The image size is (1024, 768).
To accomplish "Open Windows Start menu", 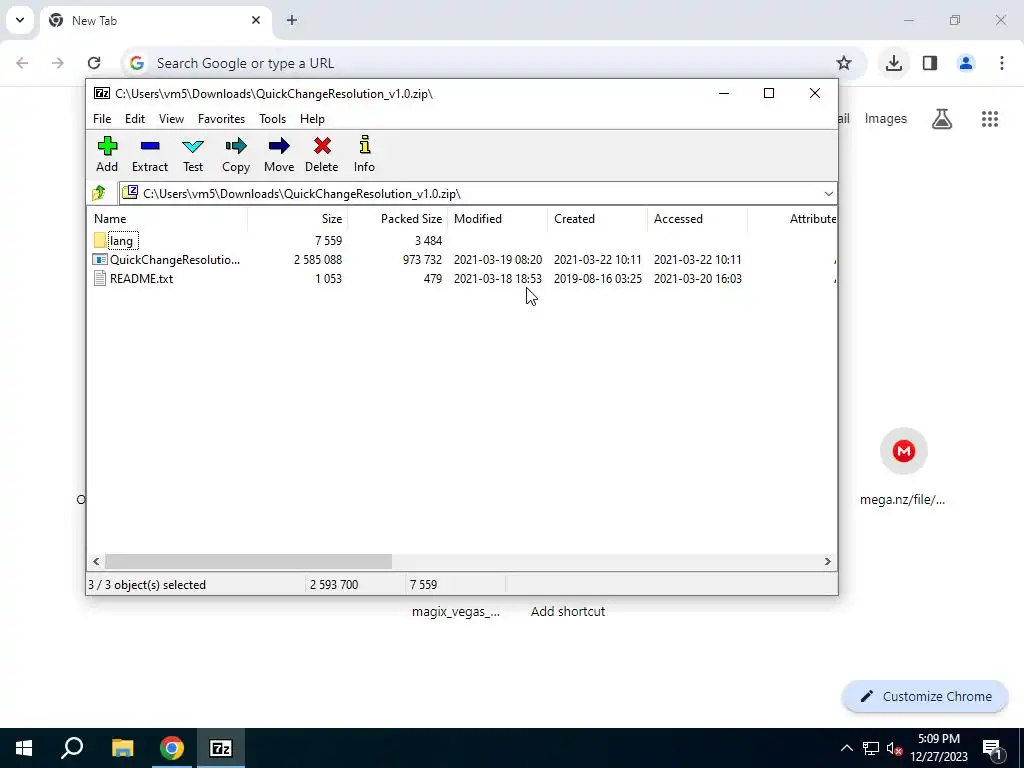I will pos(24,748).
